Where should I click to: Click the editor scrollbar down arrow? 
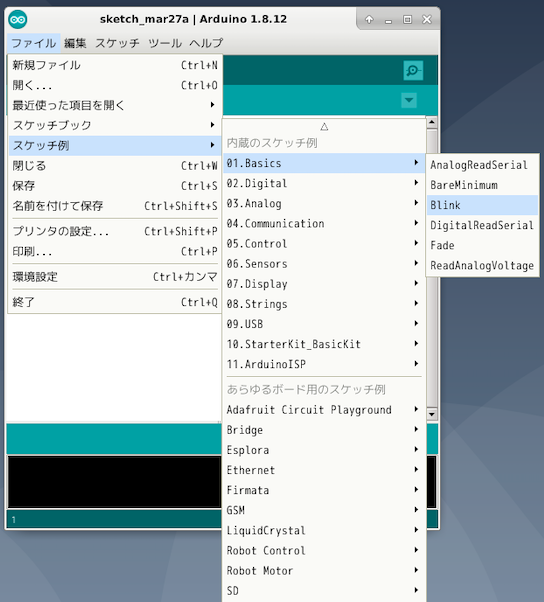tap(432, 414)
